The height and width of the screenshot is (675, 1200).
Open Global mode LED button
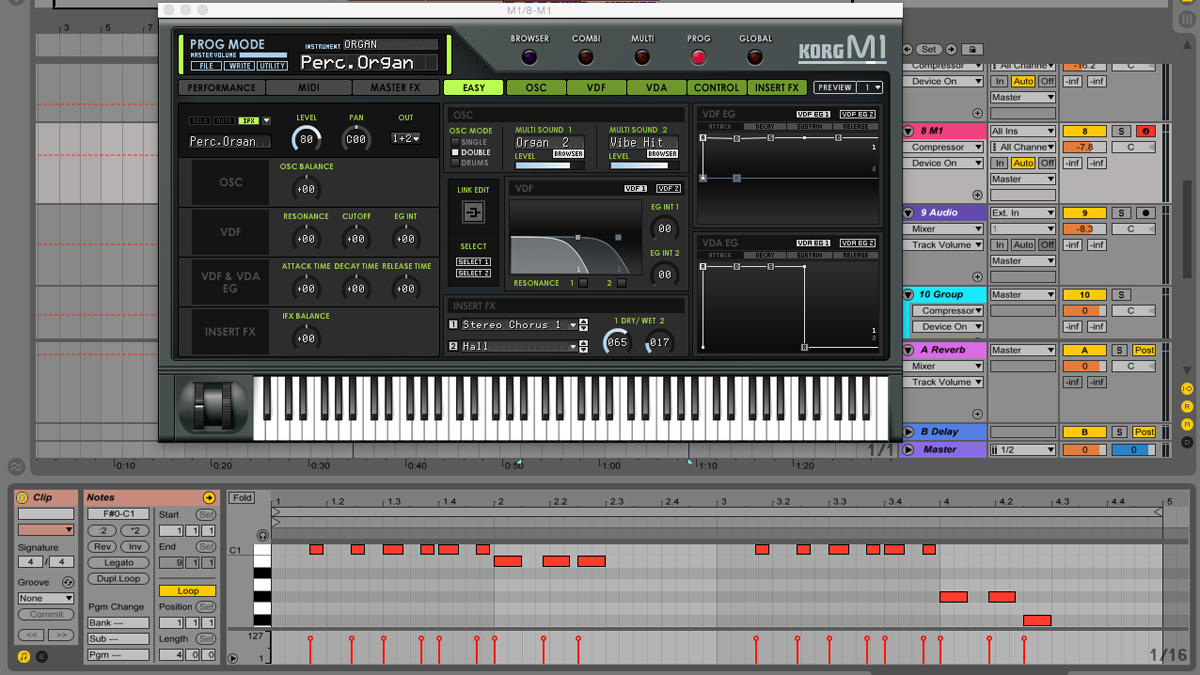pos(755,58)
